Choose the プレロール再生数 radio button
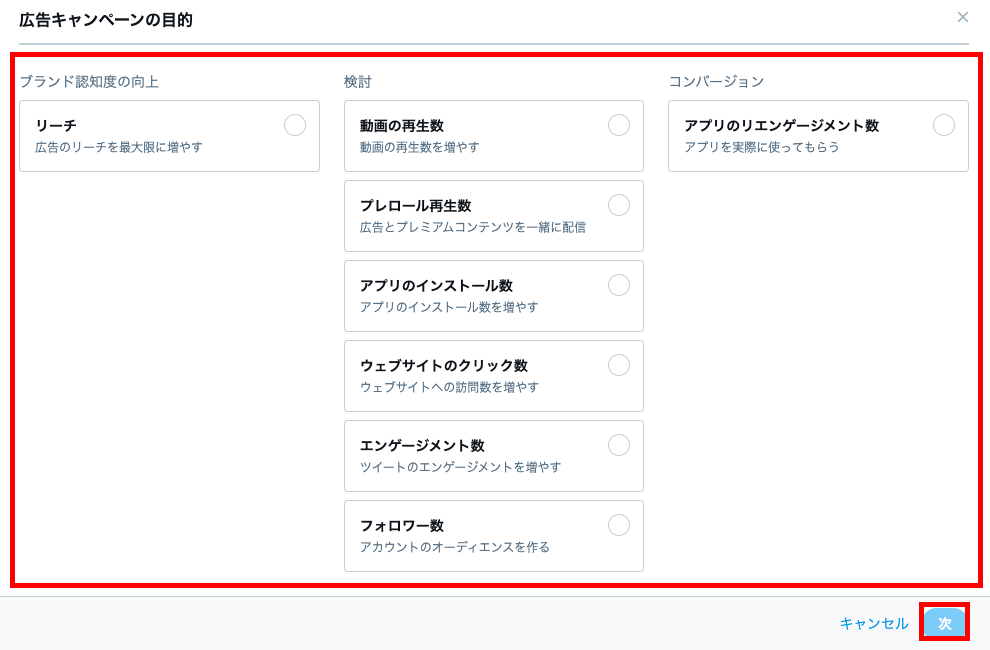Screen dimensions: 990x650 tap(618, 205)
